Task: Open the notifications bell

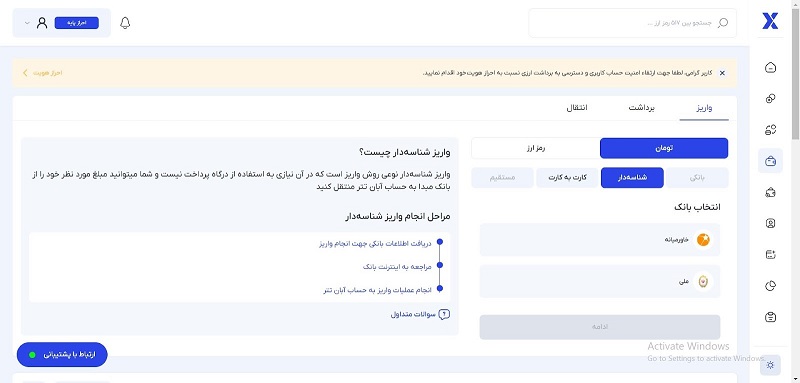Action: click(x=125, y=23)
